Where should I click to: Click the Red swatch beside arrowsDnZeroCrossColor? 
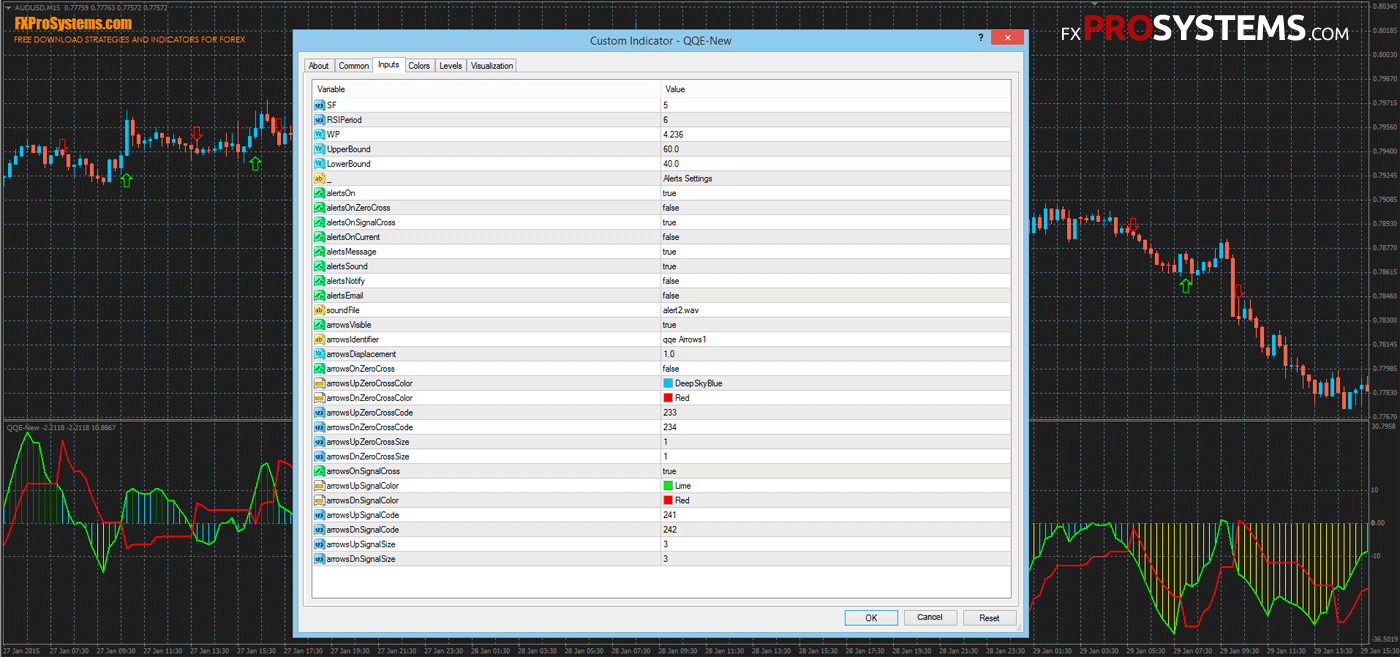[669, 397]
